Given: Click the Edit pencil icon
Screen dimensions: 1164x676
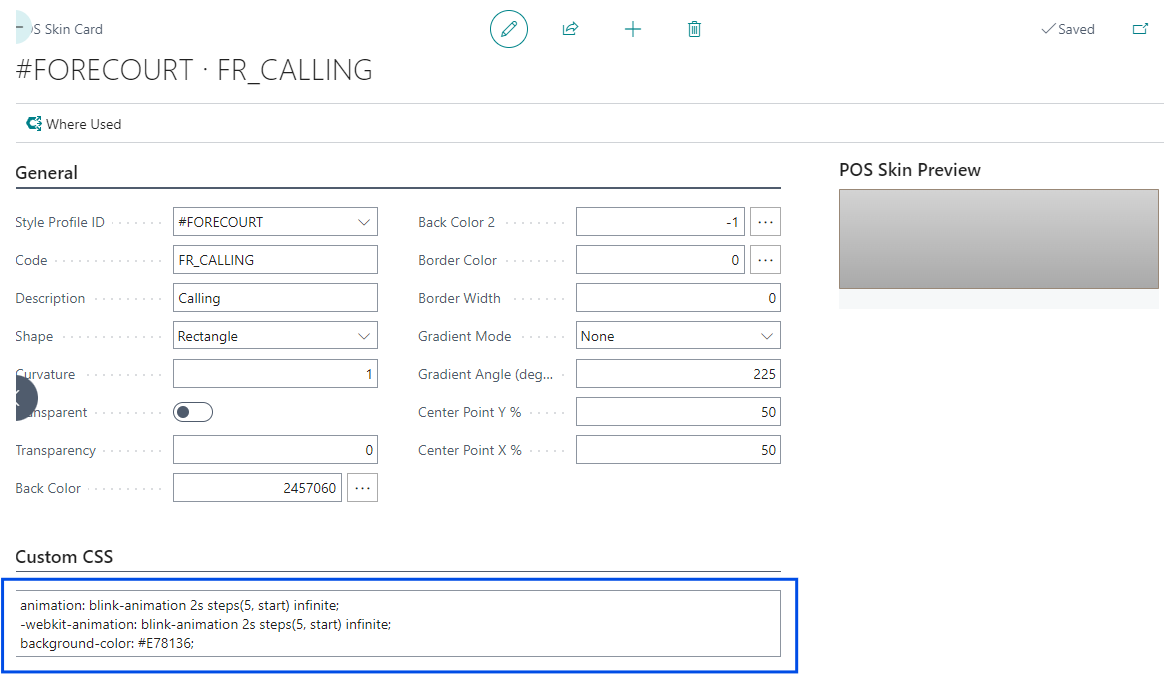Looking at the screenshot, I should point(509,29).
